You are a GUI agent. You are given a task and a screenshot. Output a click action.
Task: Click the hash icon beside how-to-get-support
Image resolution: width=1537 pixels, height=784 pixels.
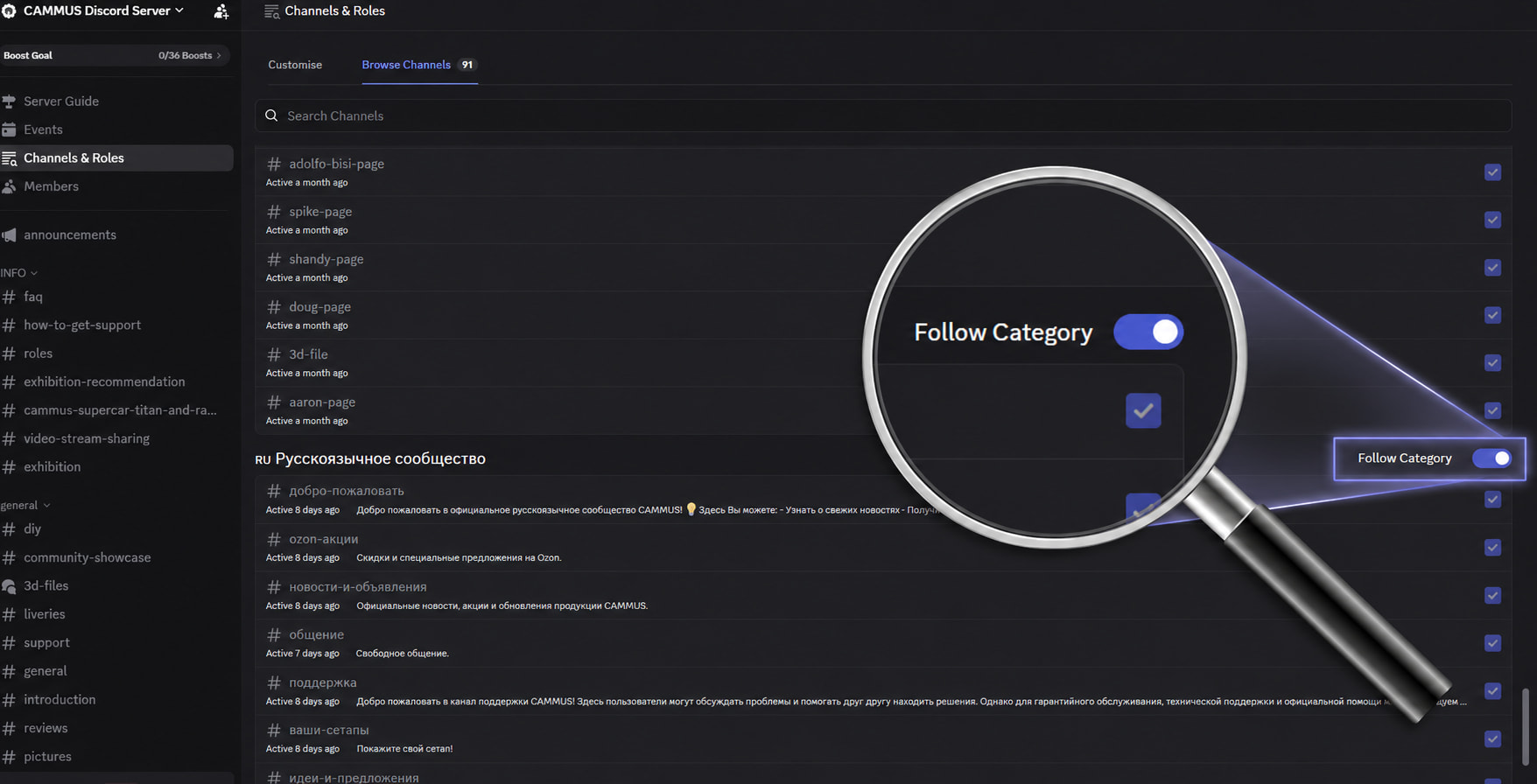(x=9, y=325)
